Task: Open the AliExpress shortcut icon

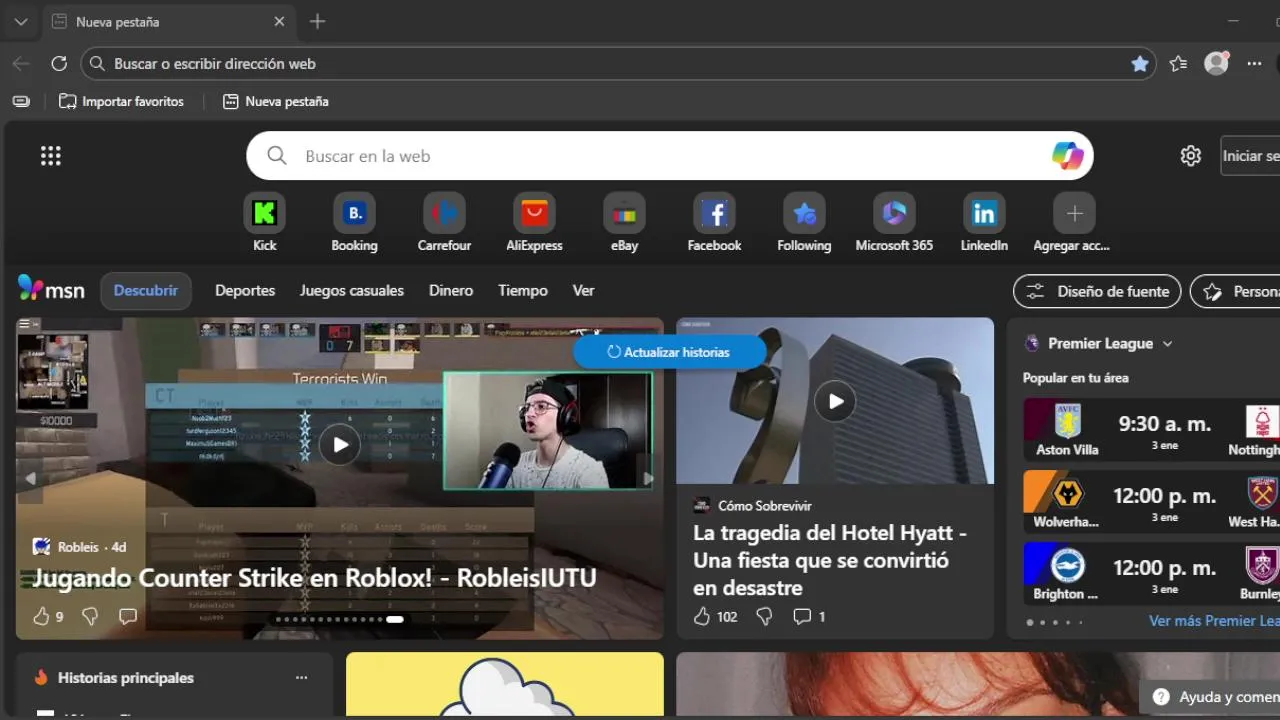Action: pyautogui.click(x=534, y=213)
